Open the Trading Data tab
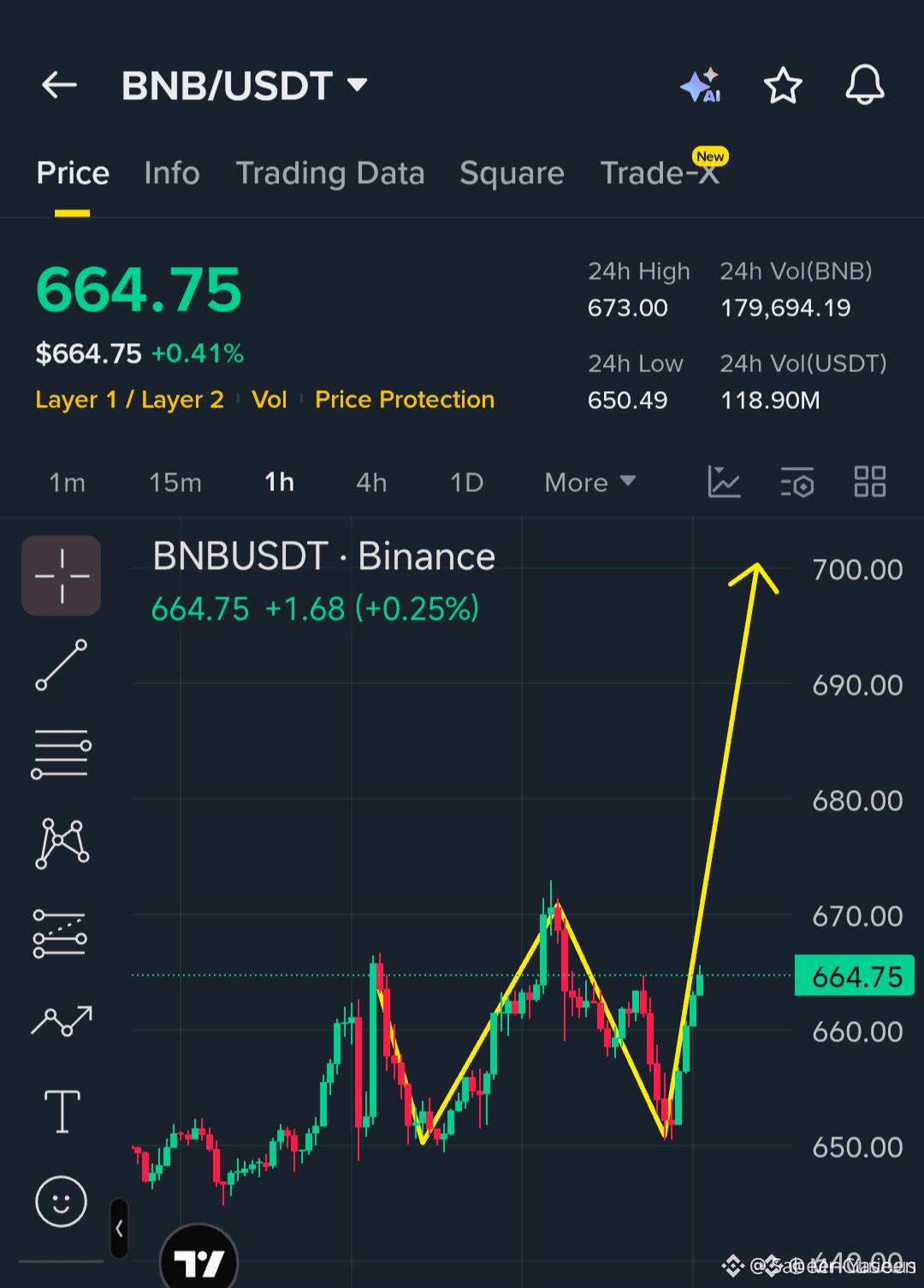Image resolution: width=924 pixels, height=1288 pixels. point(330,174)
